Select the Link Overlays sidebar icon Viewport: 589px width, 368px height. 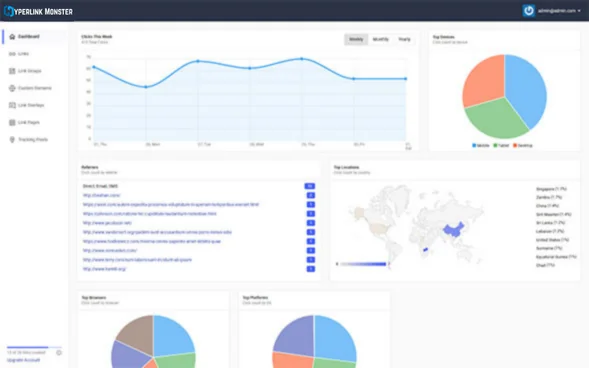(x=12, y=105)
